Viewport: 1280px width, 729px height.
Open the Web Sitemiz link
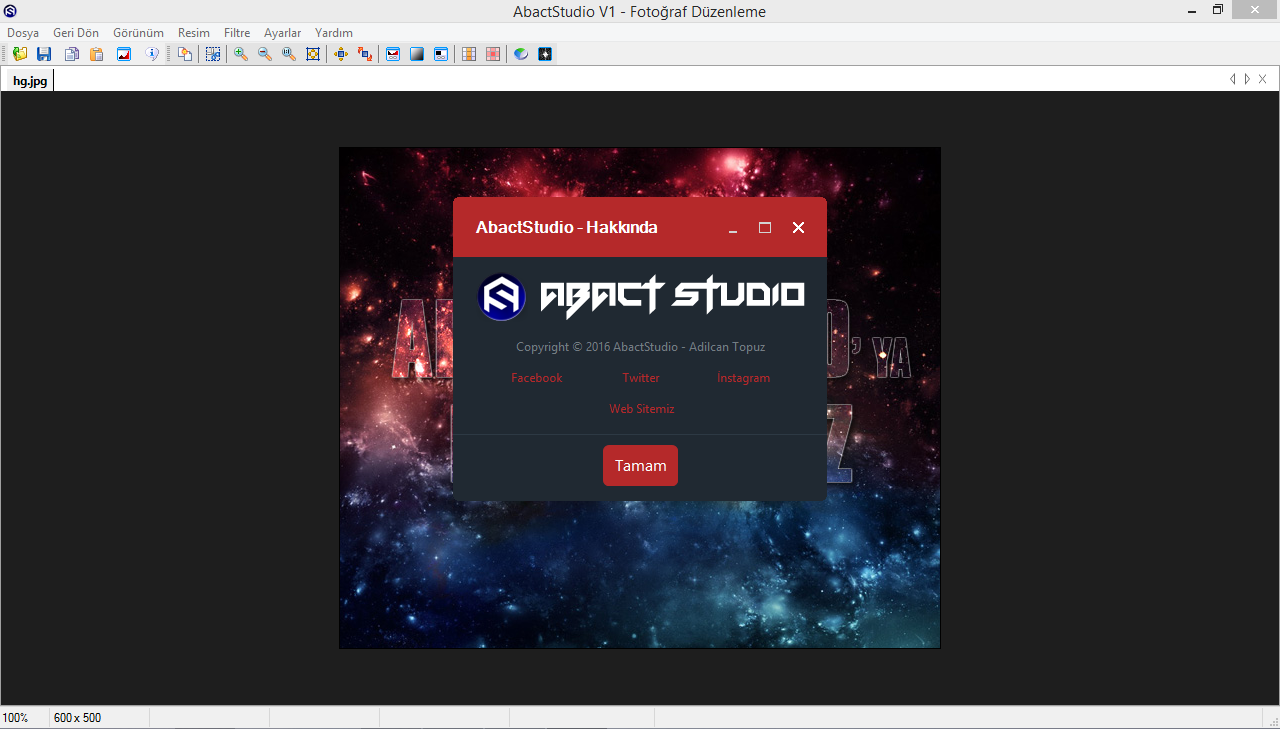tap(642, 409)
